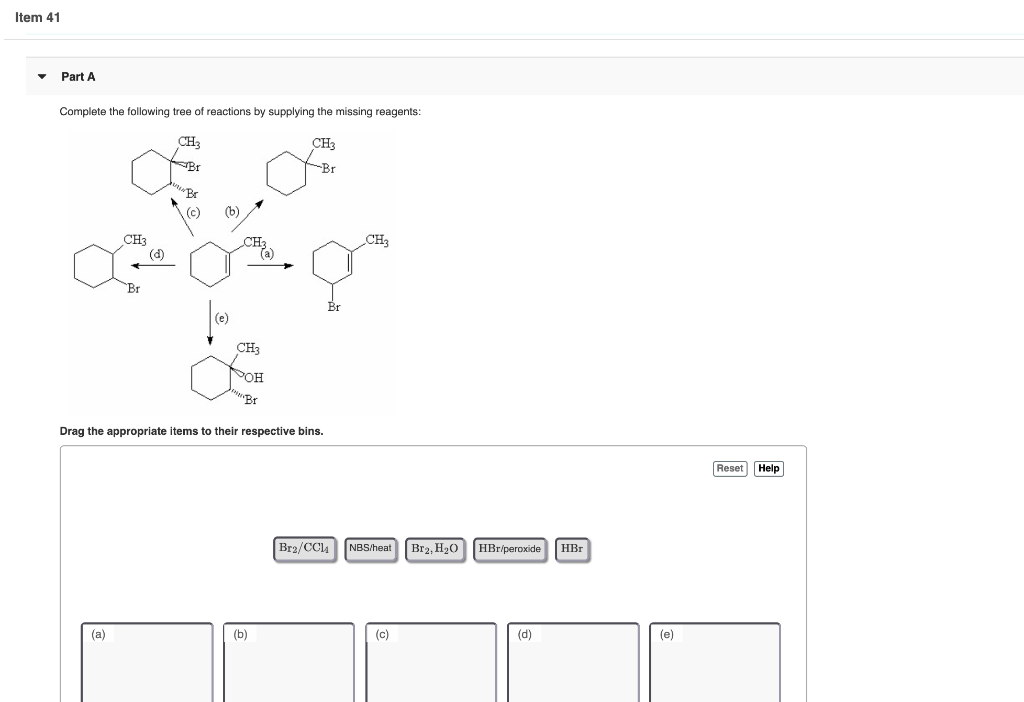
Task: Open Help
Action: pyautogui.click(x=768, y=468)
